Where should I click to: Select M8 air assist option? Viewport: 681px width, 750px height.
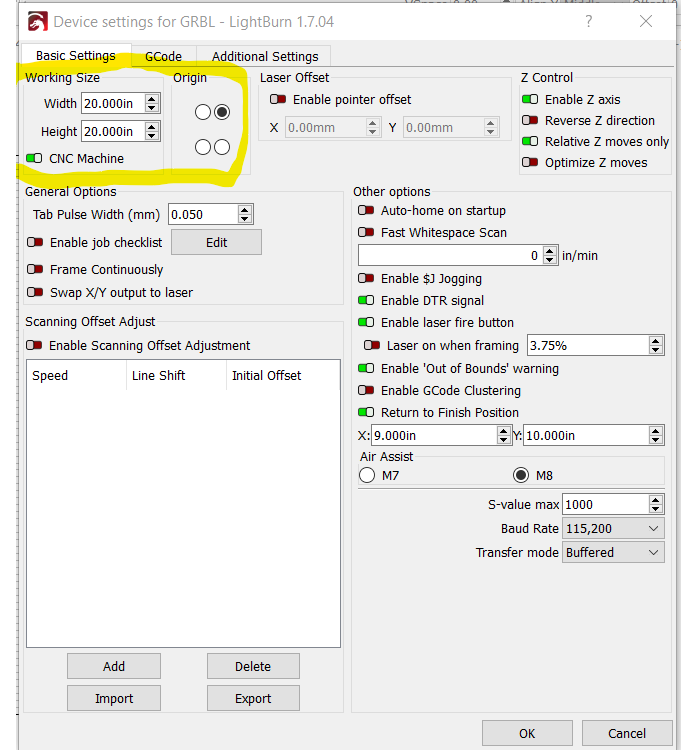click(x=521, y=475)
